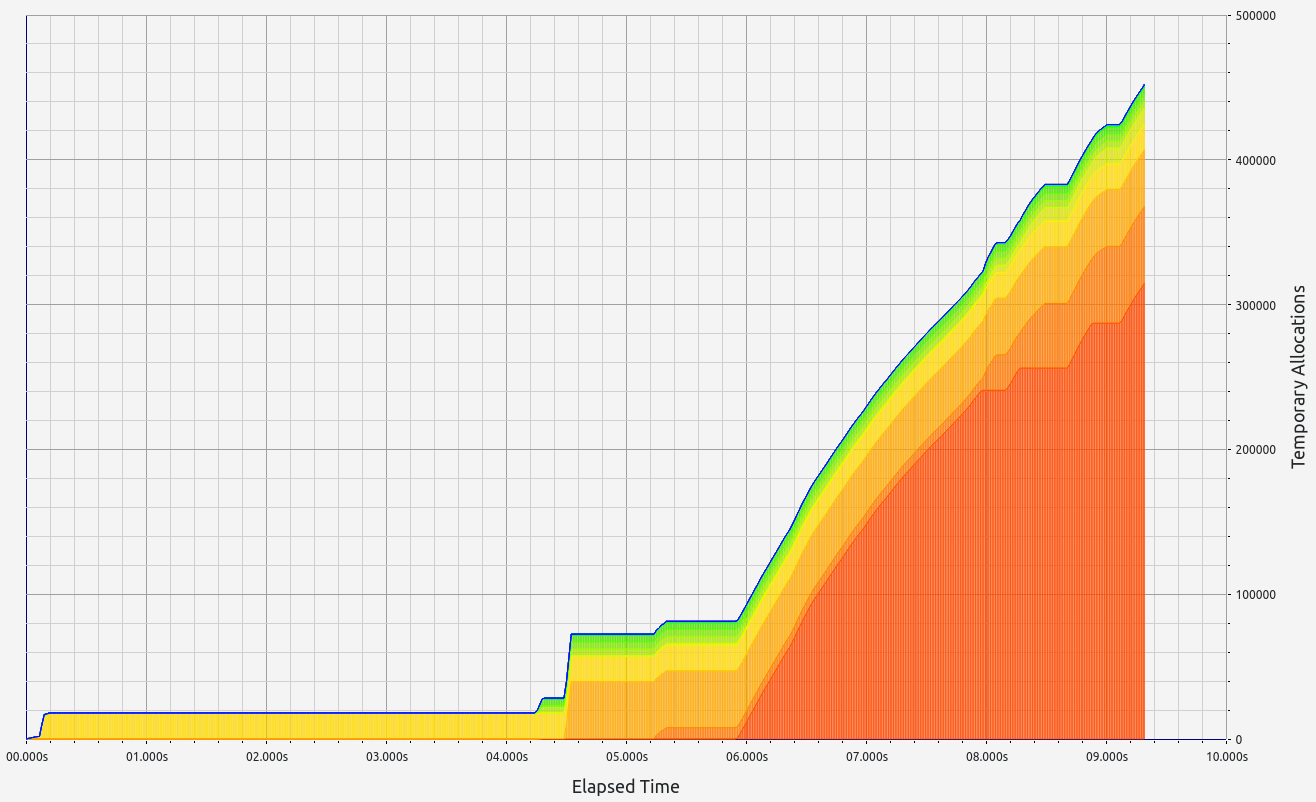
Task: Select the 08.000s tick label
Action: pos(987,758)
